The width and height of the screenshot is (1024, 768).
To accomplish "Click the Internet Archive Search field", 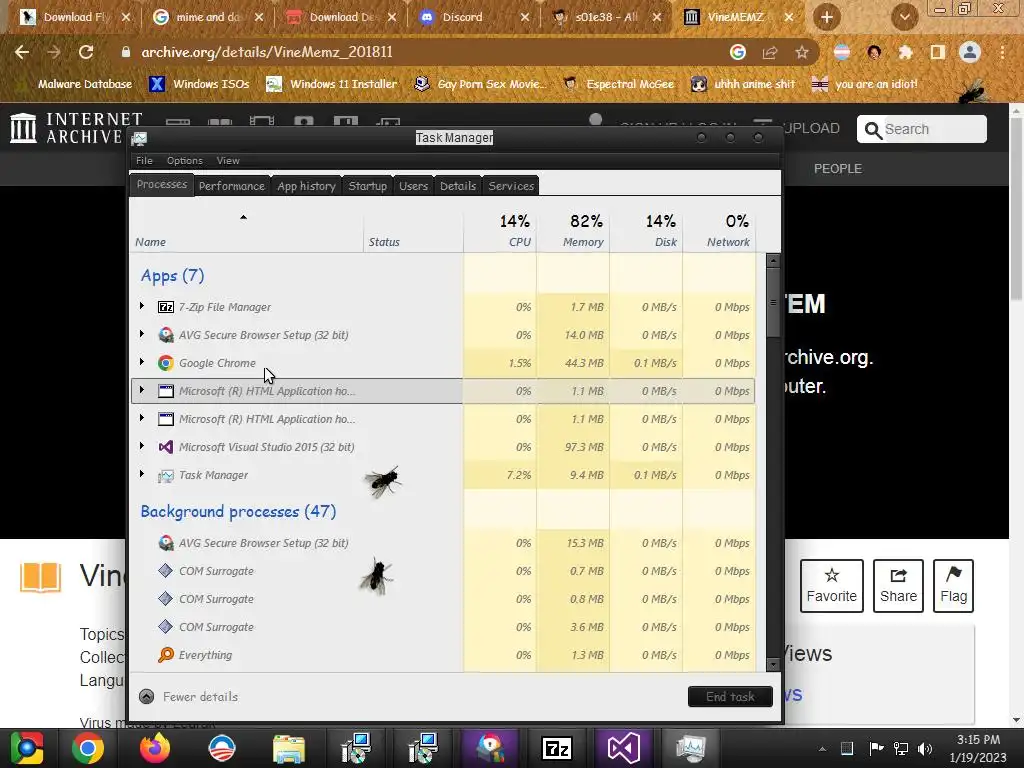I will tap(921, 129).
